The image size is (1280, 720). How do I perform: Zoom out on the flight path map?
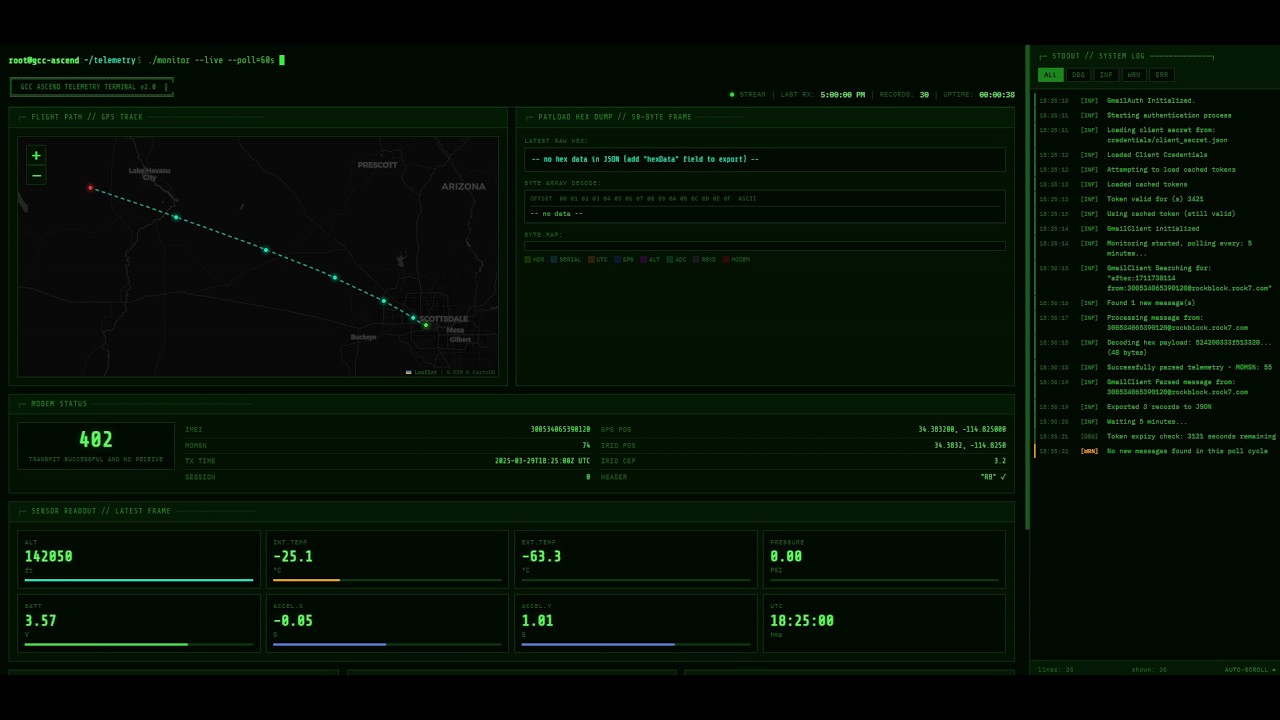[36, 175]
